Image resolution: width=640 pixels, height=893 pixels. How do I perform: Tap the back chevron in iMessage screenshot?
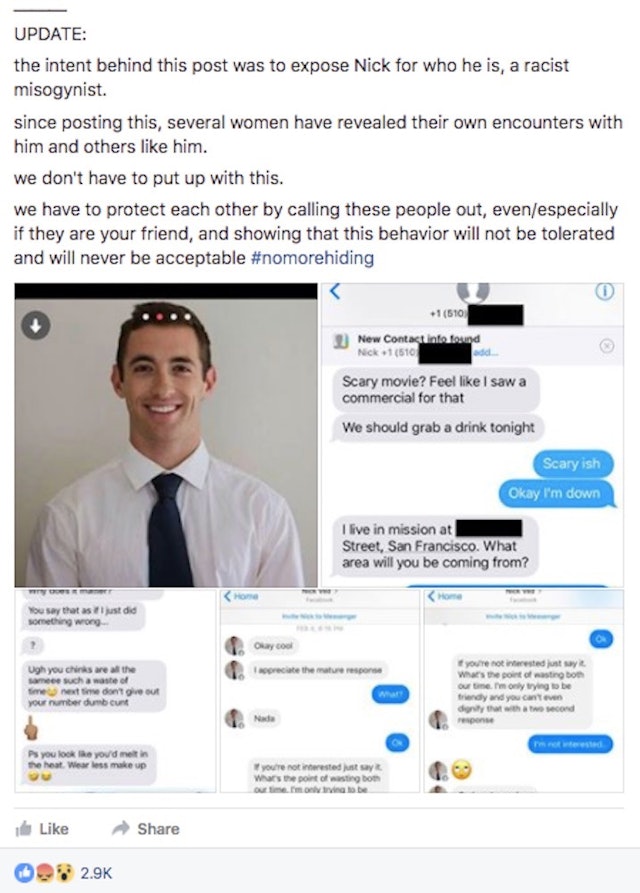point(335,291)
